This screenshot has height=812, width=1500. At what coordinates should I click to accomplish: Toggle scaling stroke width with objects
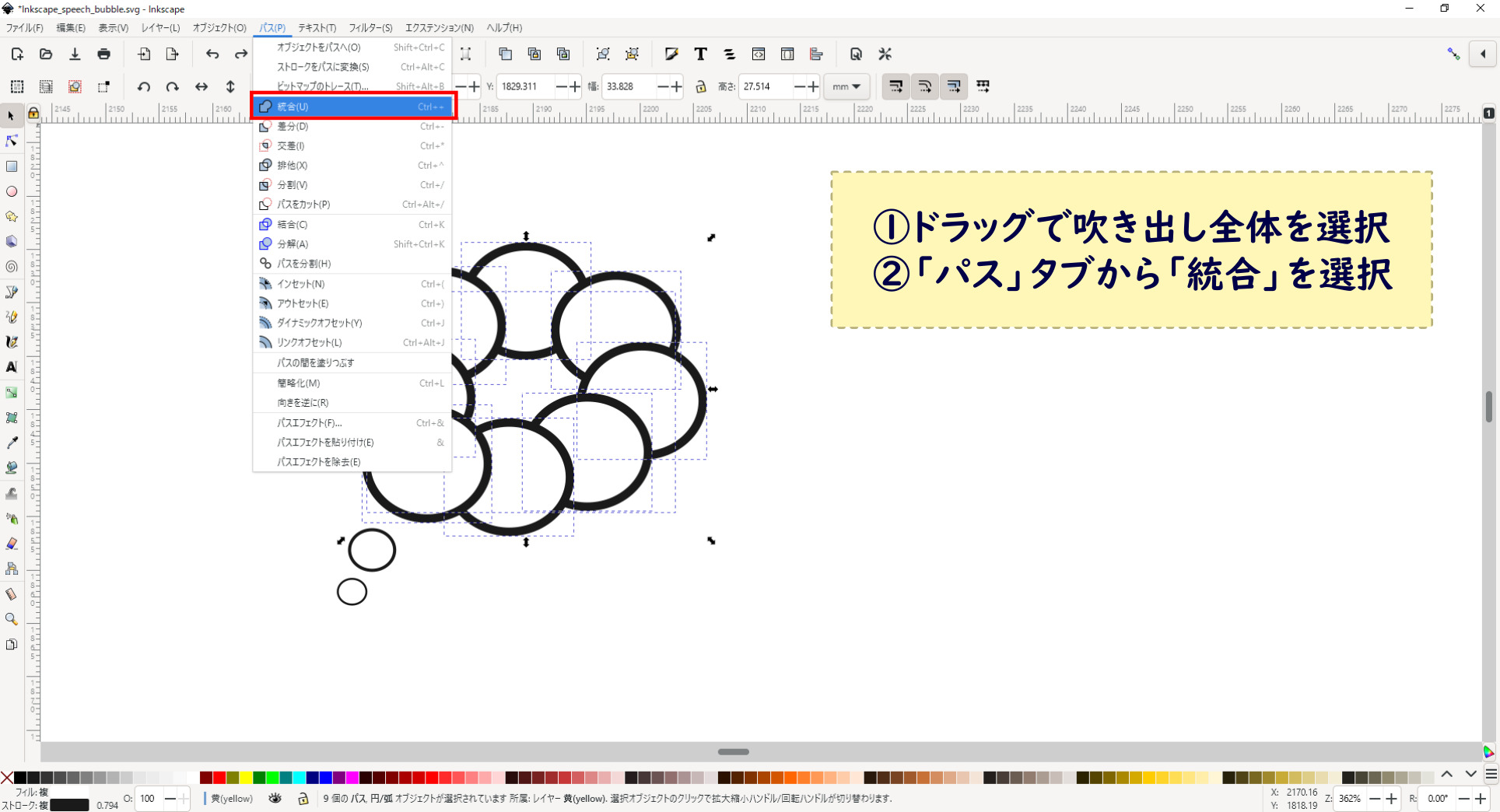click(x=895, y=86)
